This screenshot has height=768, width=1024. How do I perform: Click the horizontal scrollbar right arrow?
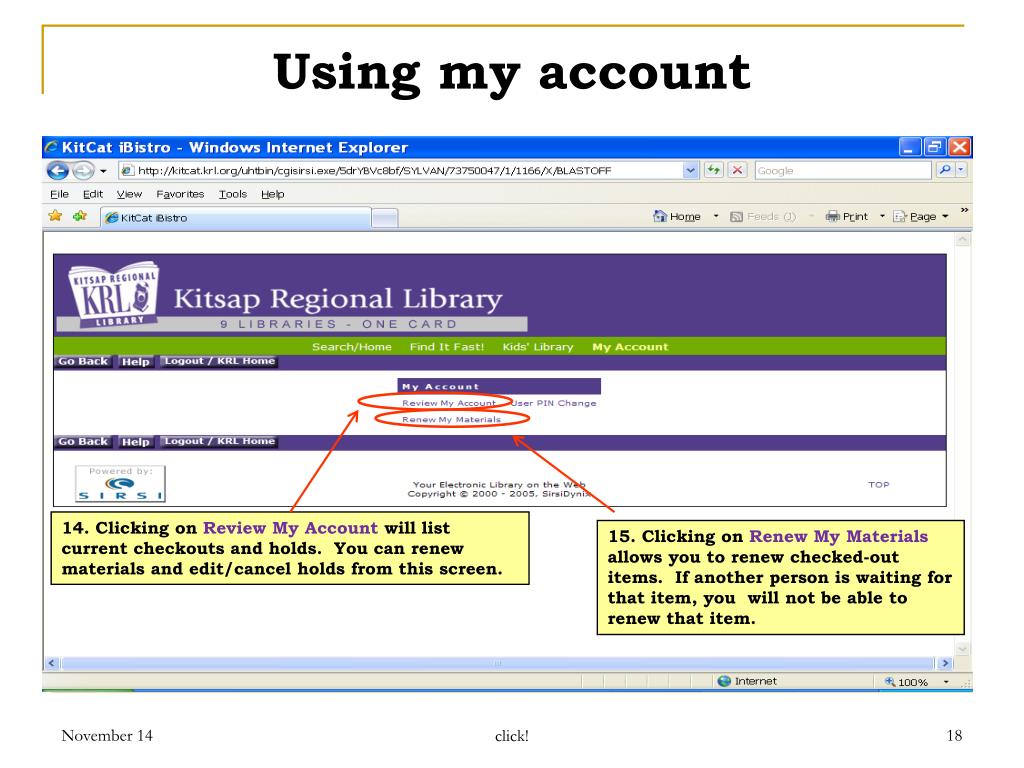(944, 664)
